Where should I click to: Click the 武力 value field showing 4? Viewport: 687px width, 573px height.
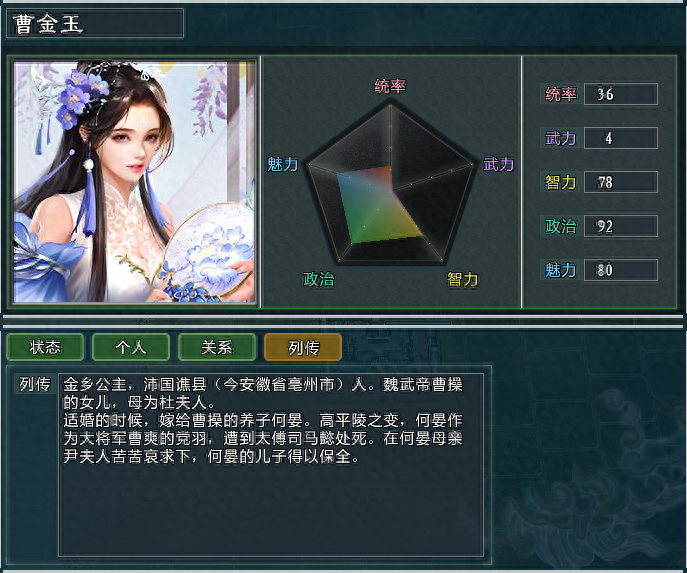621,138
